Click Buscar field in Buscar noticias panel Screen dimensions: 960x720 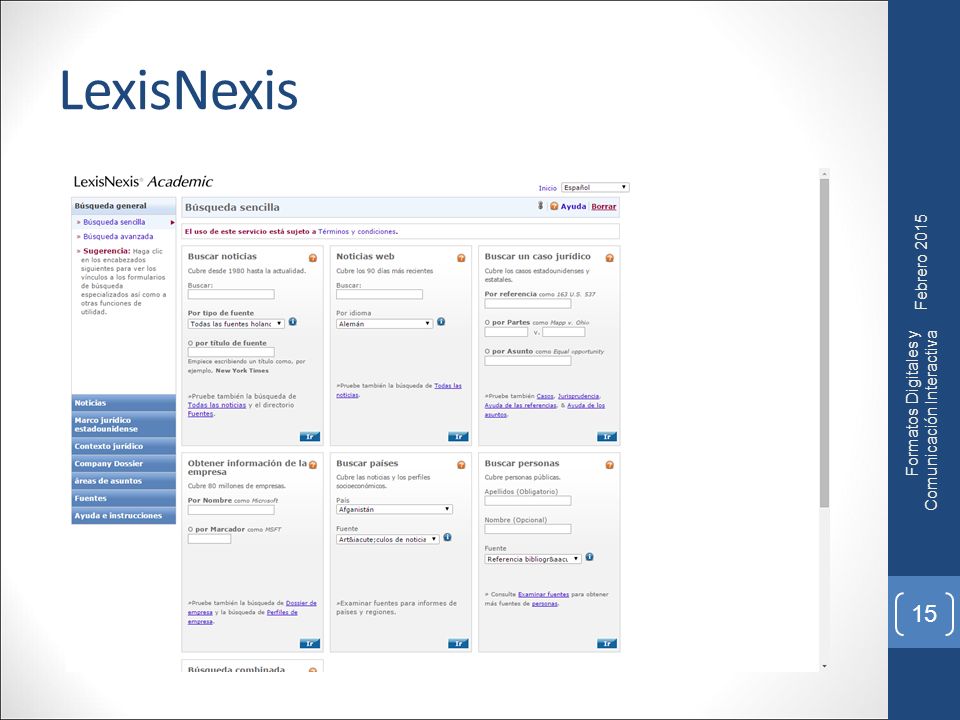(x=231, y=294)
